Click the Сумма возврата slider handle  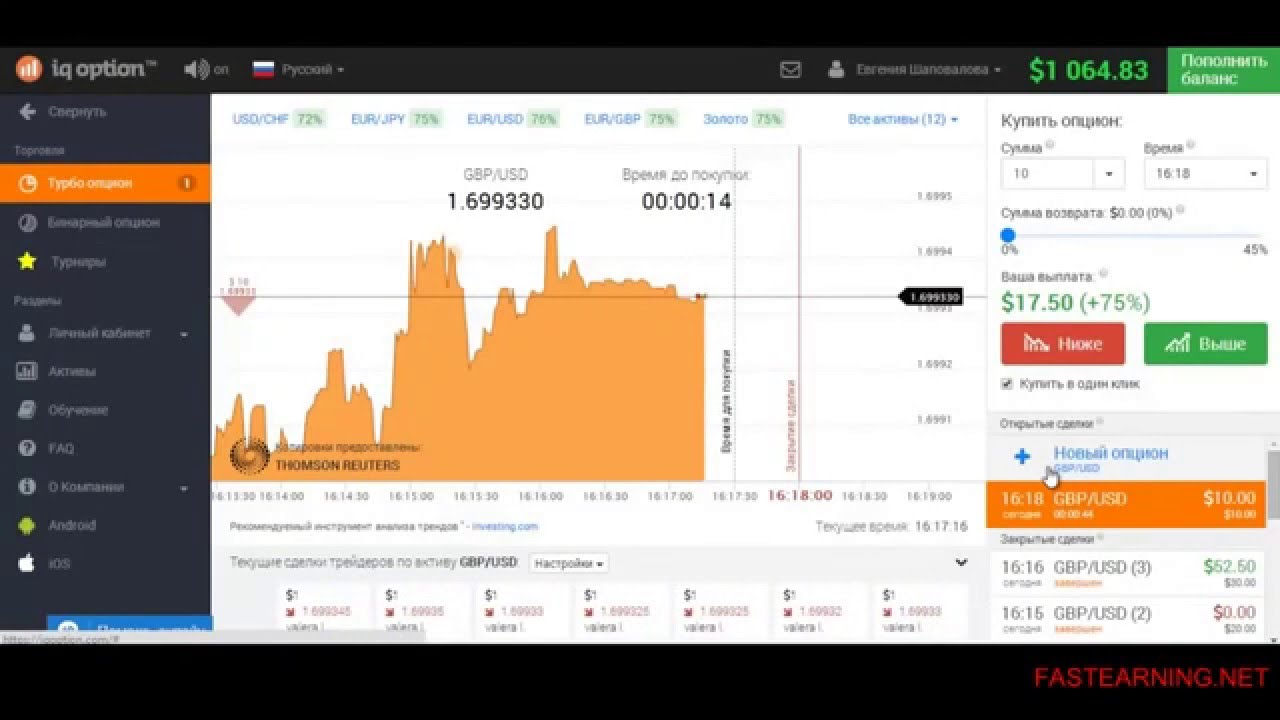tap(1008, 235)
